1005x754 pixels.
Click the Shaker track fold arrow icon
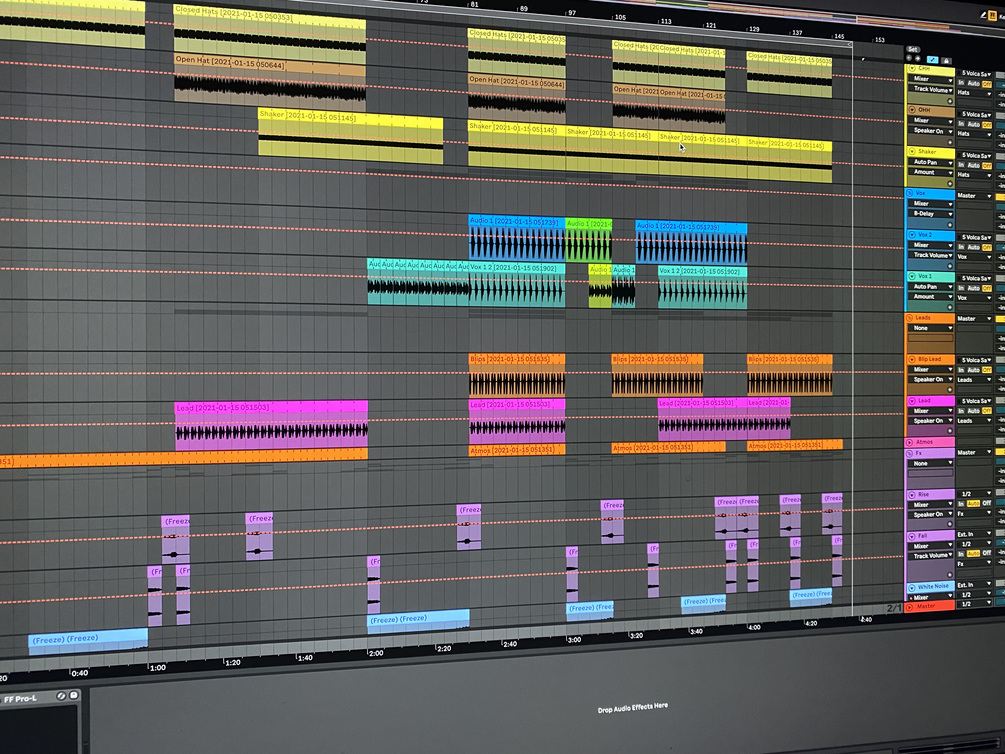(x=912, y=151)
